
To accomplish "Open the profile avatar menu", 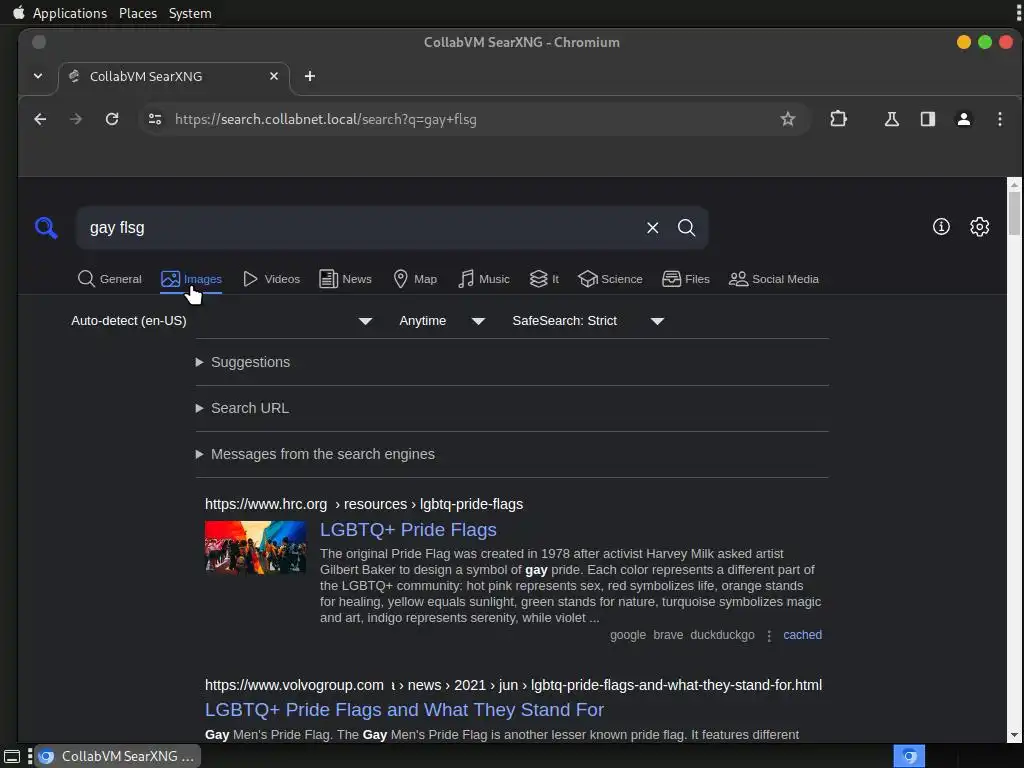I will coord(964,119).
